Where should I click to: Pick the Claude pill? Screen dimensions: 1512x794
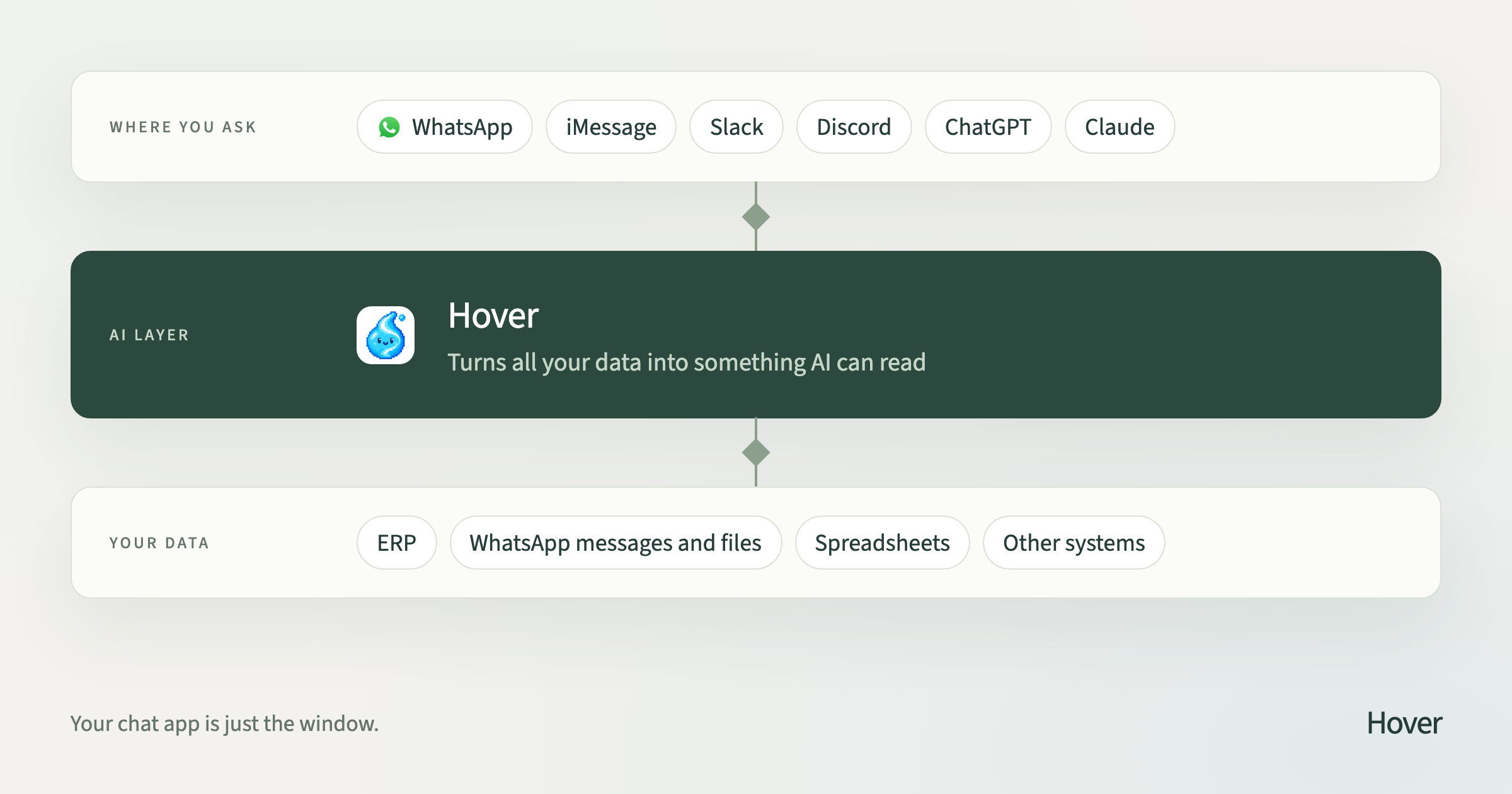[1120, 127]
